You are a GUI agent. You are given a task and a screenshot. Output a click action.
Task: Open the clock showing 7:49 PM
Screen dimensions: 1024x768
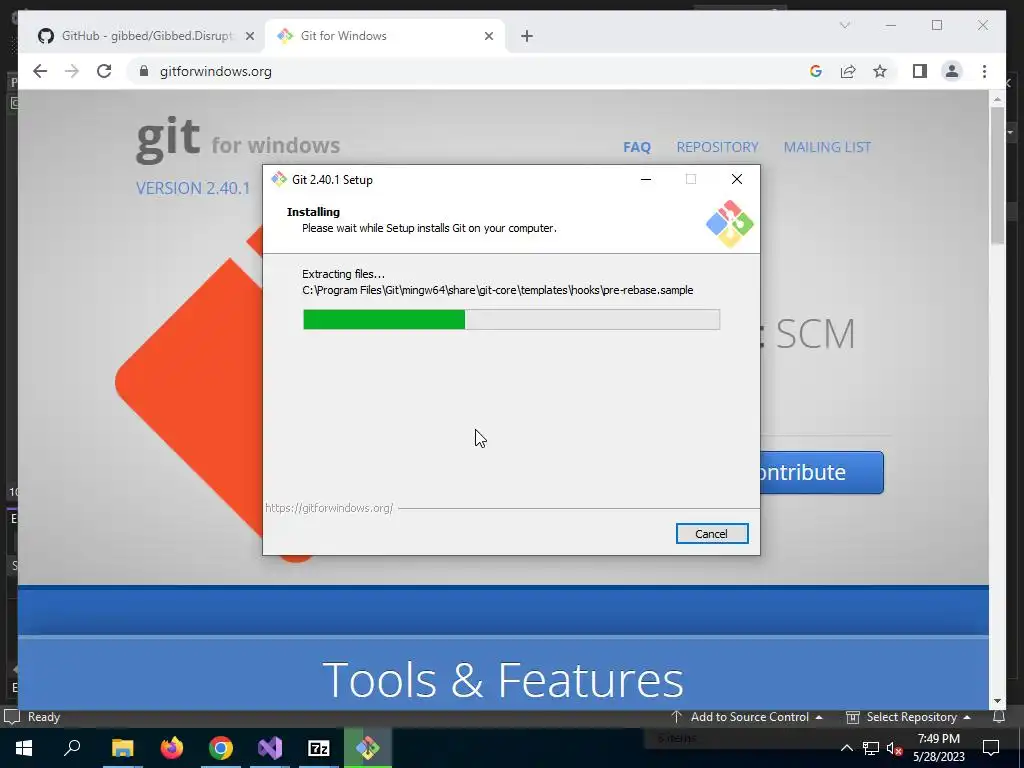pos(938,748)
